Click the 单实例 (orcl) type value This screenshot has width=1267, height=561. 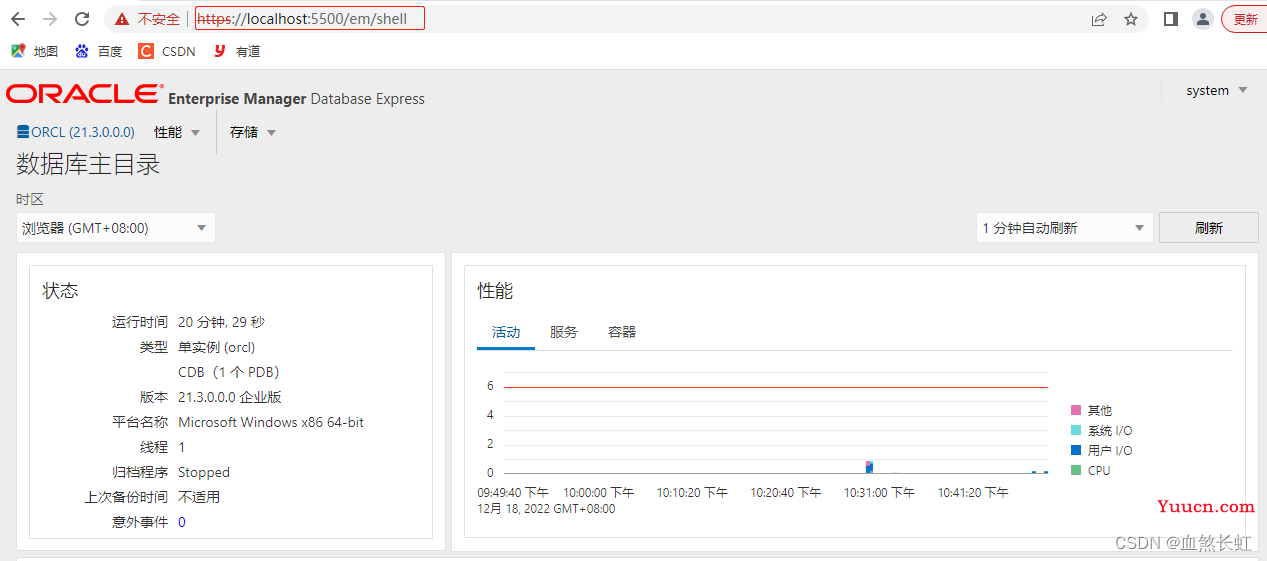tap(217, 347)
